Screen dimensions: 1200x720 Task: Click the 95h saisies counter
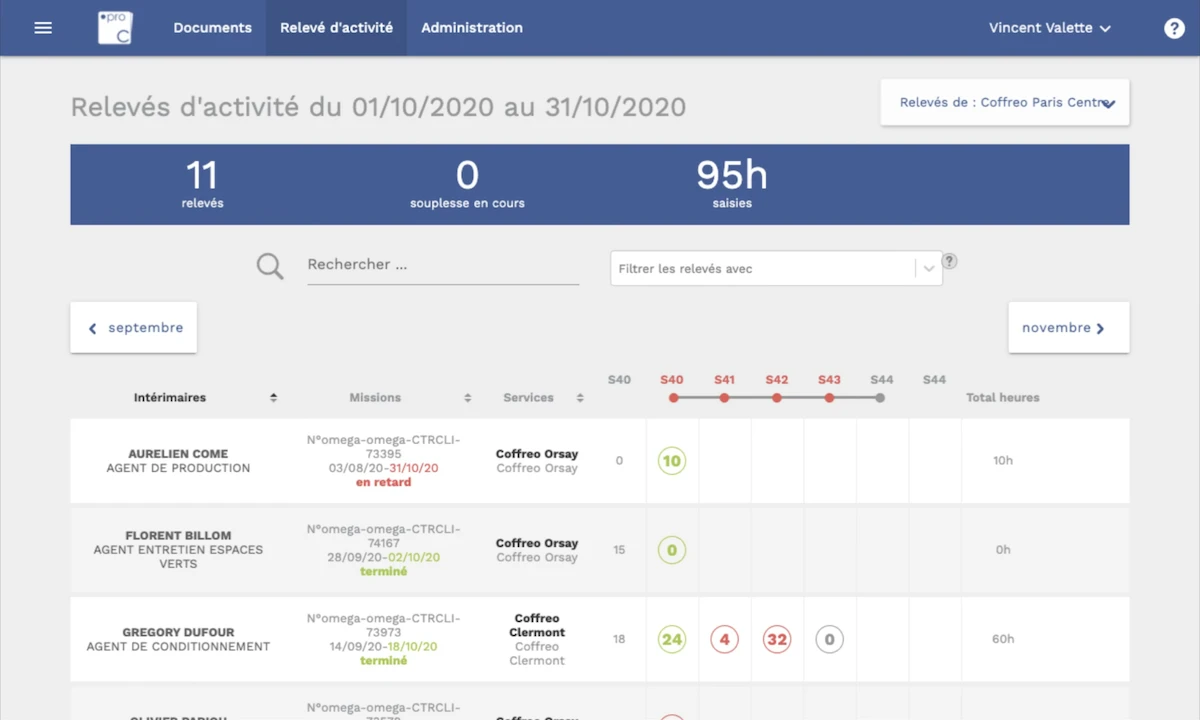[x=732, y=184]
